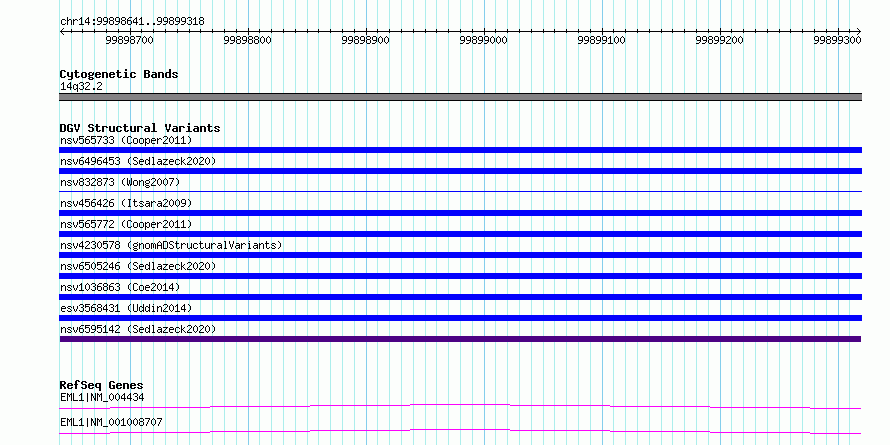The image size is (890, 445).
Task: Click the 99898800 ruler position label
Action: (x=247, y=40)
